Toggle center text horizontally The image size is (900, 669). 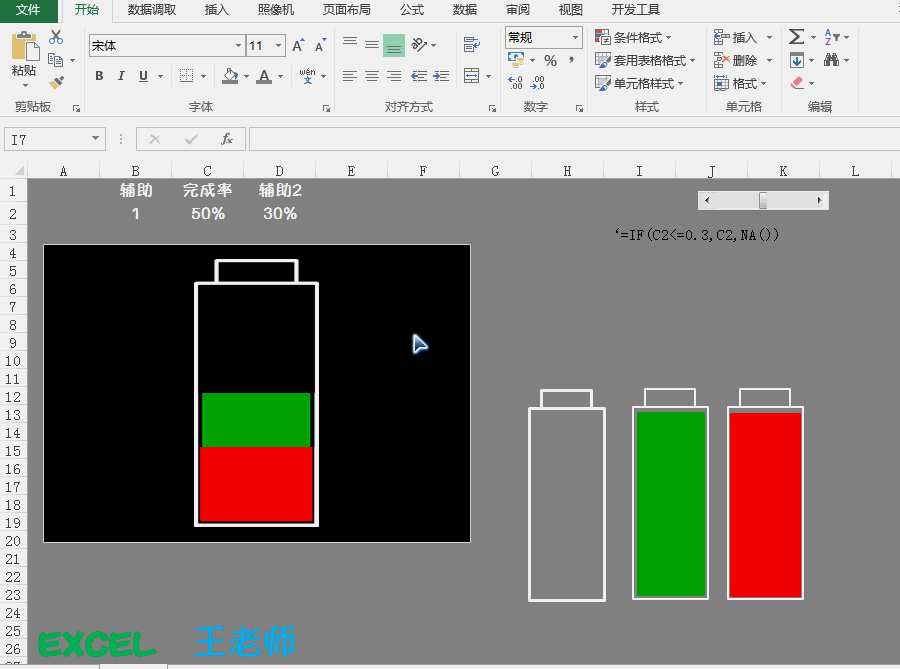coord(372,76)
